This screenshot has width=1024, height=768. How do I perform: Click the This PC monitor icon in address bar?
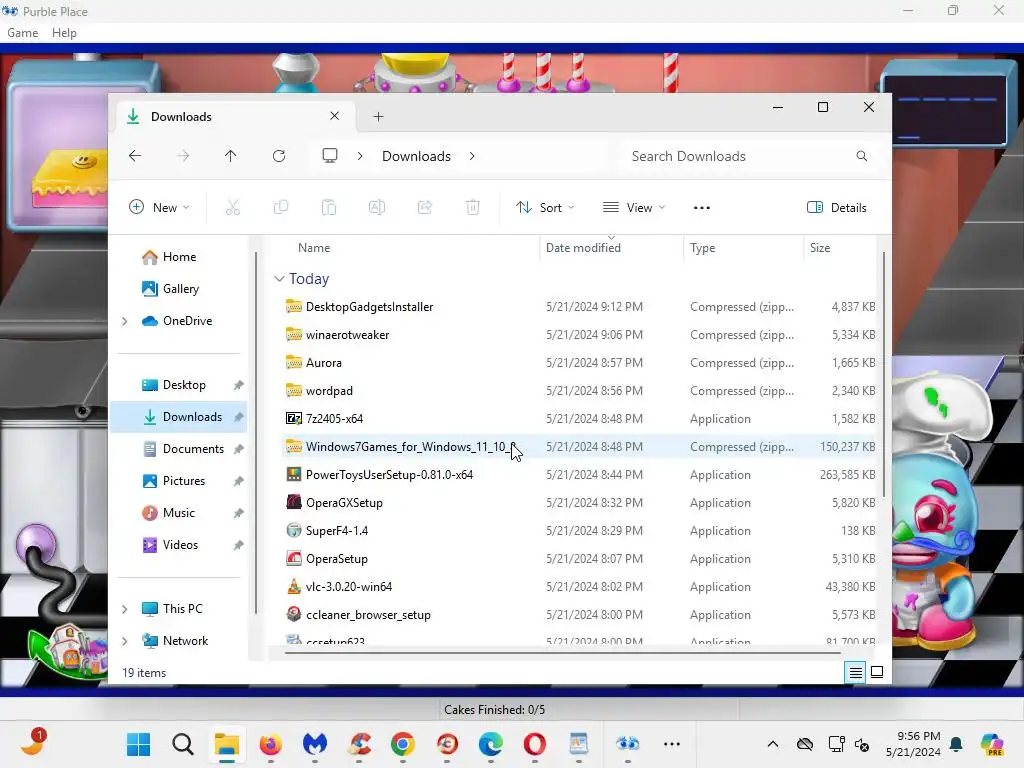(330, 155)
